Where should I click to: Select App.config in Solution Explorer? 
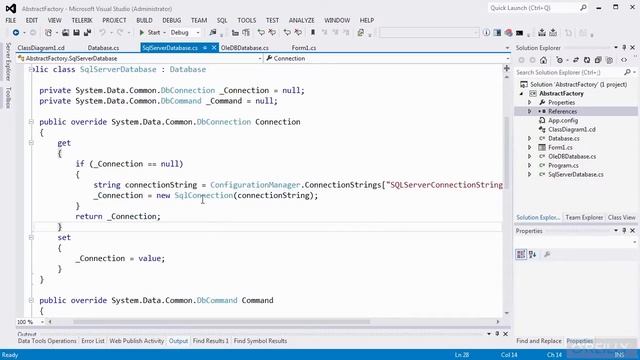[562, 120]
